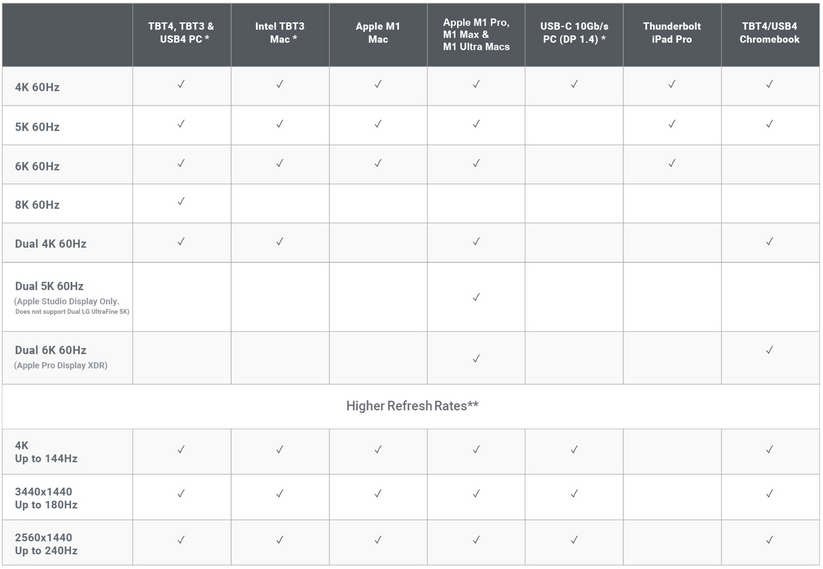Select the "Thunderbolt iPad Pro" column header
Viewport: 823px width, 569px height.
tap(672, 33)
